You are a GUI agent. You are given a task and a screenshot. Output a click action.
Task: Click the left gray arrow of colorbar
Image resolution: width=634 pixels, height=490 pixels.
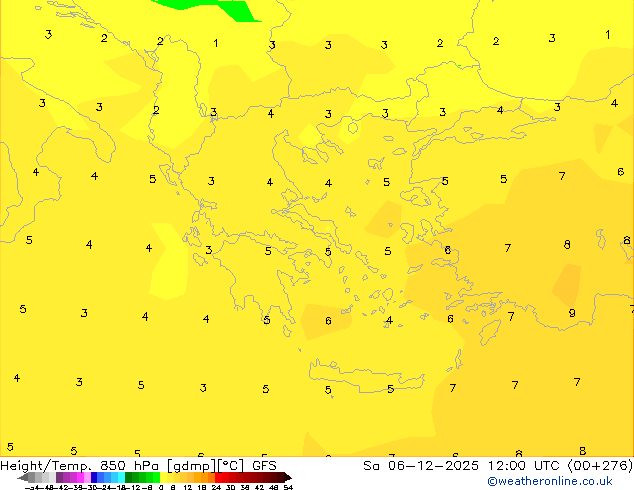tap(23, 478)
